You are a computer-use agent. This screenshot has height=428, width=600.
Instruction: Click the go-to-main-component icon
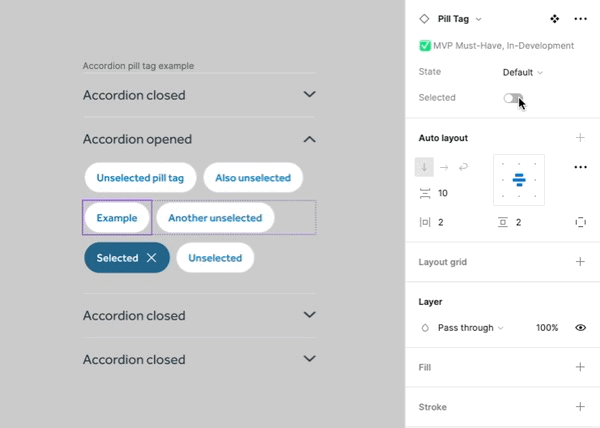pos(555,19)
